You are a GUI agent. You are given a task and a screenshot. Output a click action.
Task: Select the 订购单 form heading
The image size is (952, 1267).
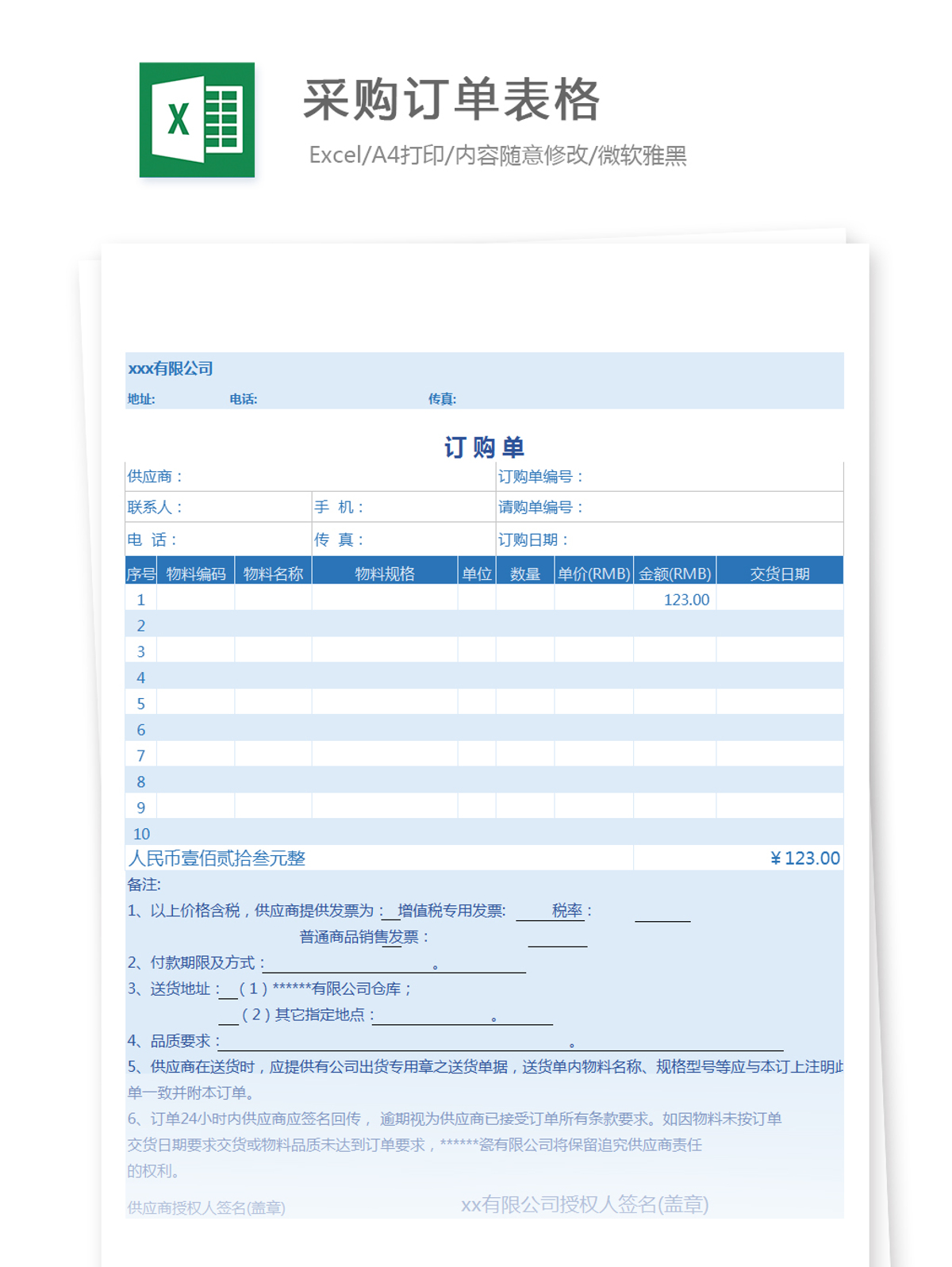click(484, 447)
